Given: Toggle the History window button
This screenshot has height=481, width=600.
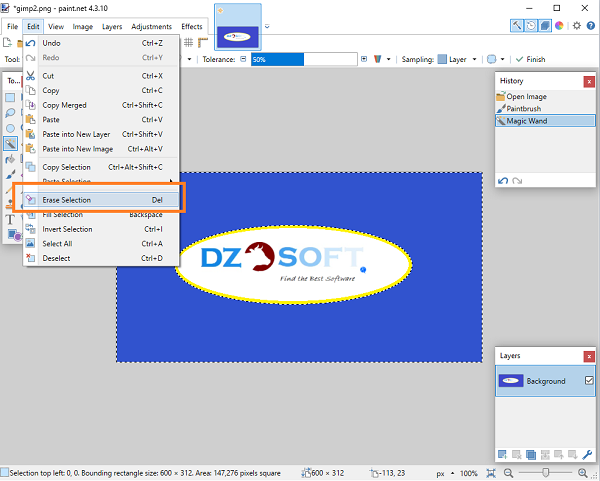Looking at the screenshot, I should tap(531, 26).
